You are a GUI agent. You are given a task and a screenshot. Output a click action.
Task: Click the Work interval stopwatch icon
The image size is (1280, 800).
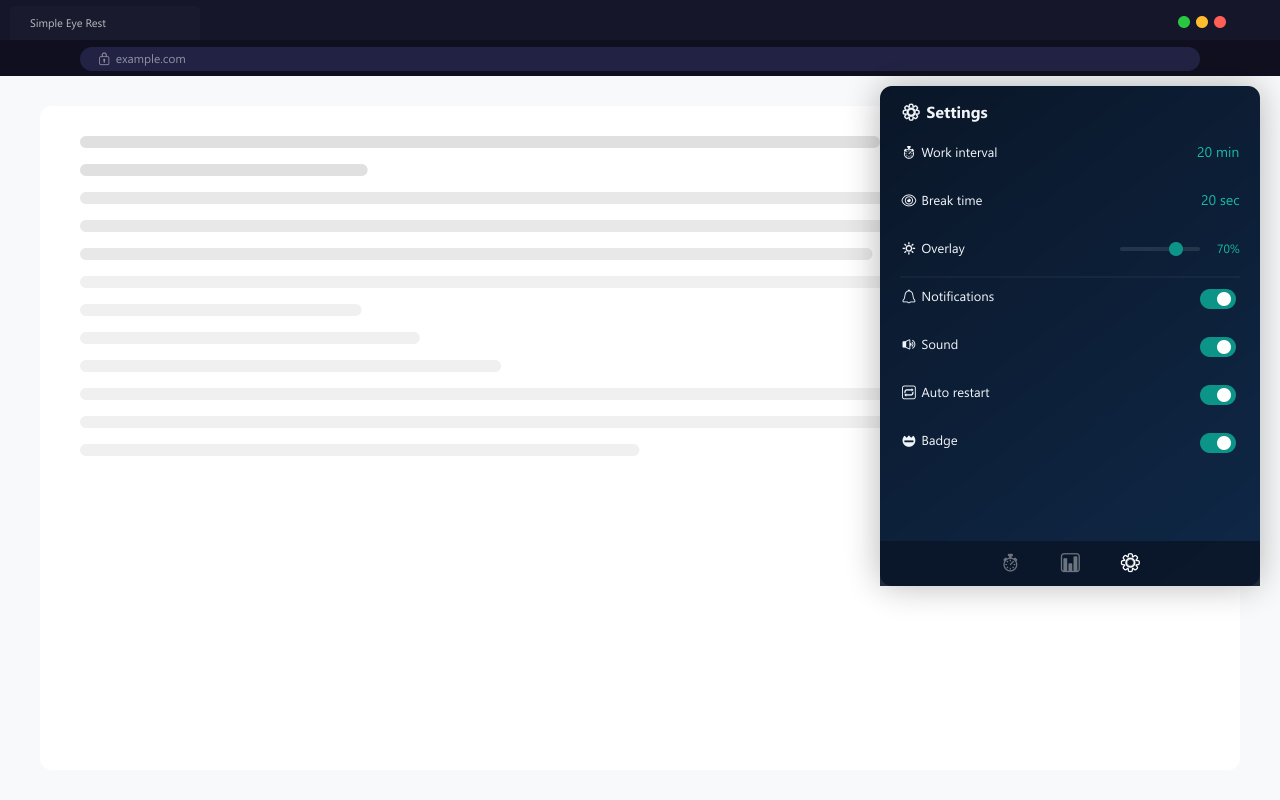pos(909,153)
